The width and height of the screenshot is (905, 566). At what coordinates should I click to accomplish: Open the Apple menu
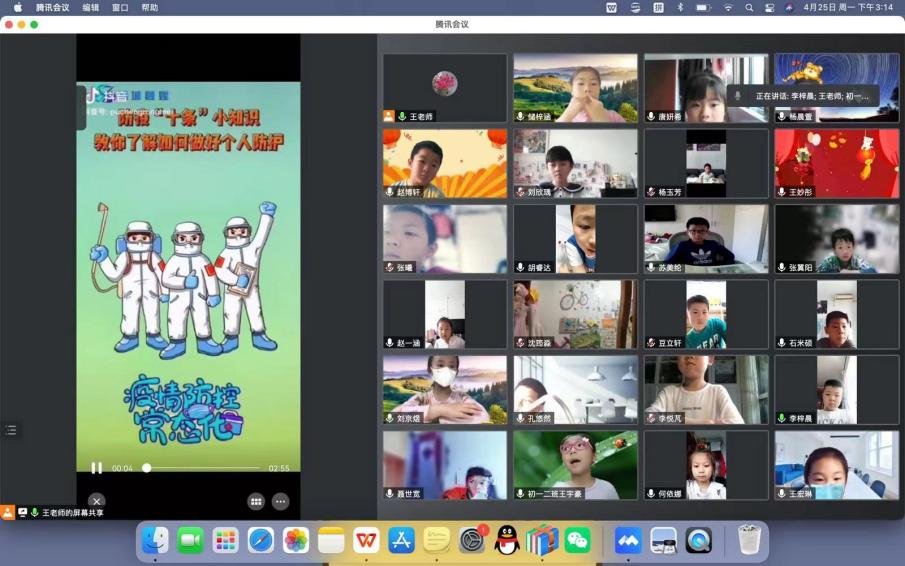(18, 8)
